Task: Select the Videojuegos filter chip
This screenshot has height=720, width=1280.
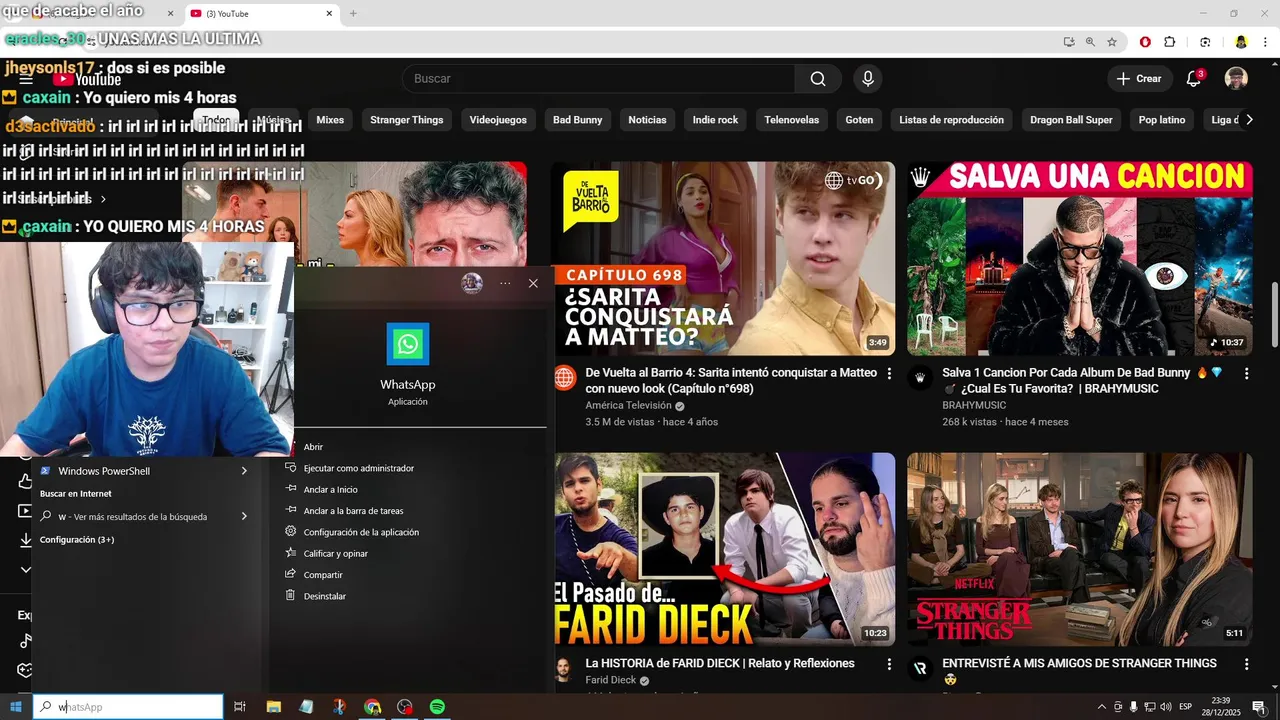Action: click(x=498, y=120)
